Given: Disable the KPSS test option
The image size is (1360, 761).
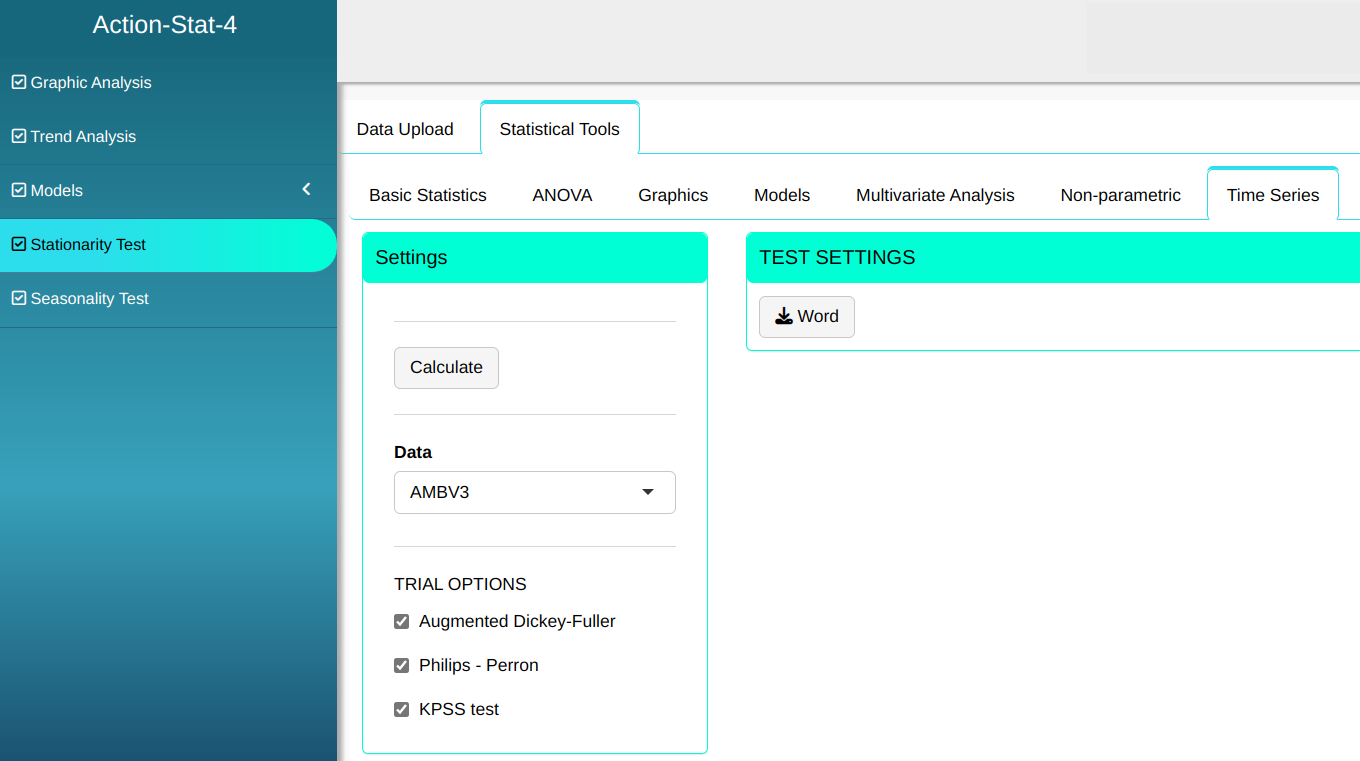Looking at the screenshot, I should (x=402, y=709).
